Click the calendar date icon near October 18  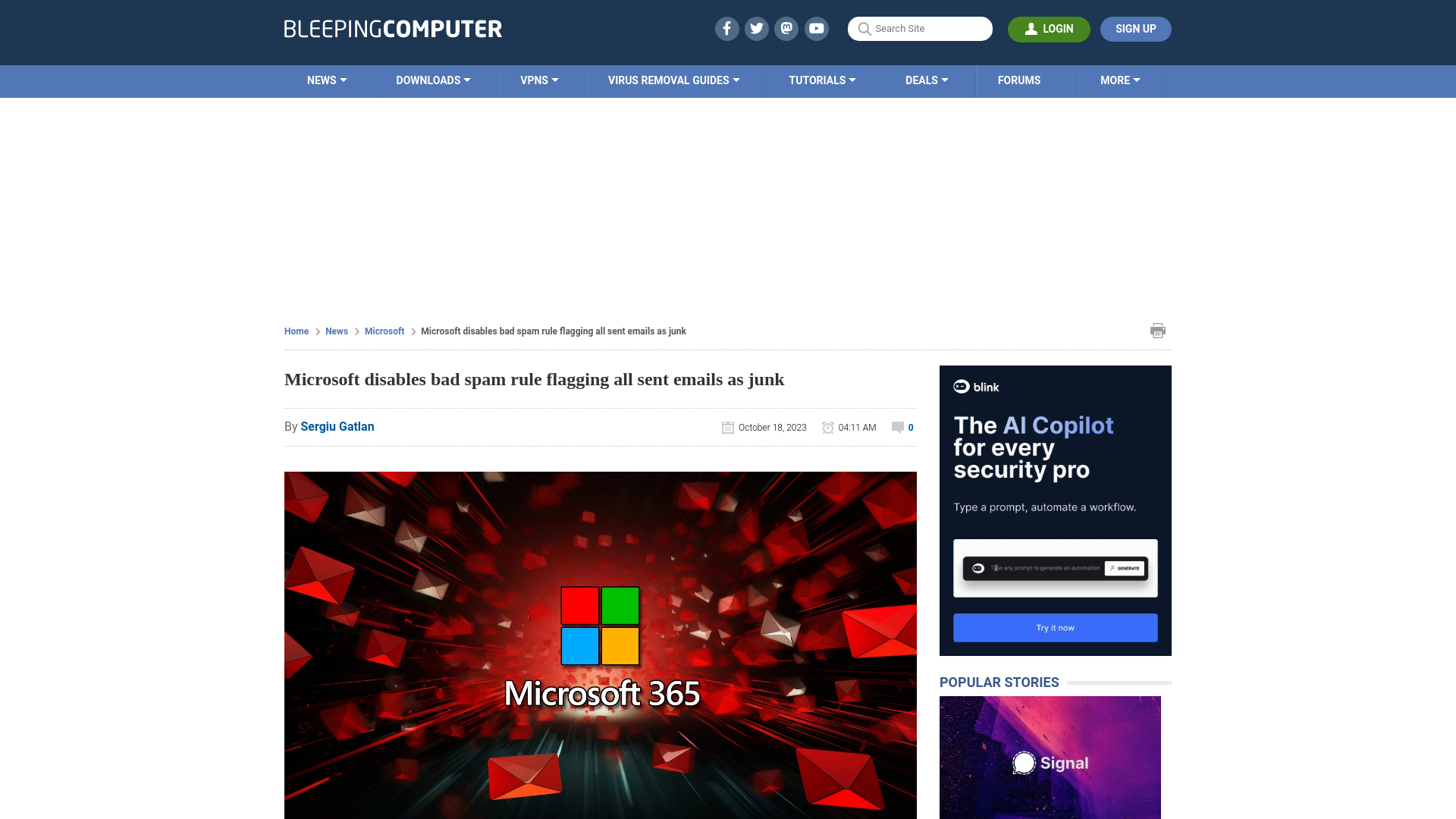[727, 427]
